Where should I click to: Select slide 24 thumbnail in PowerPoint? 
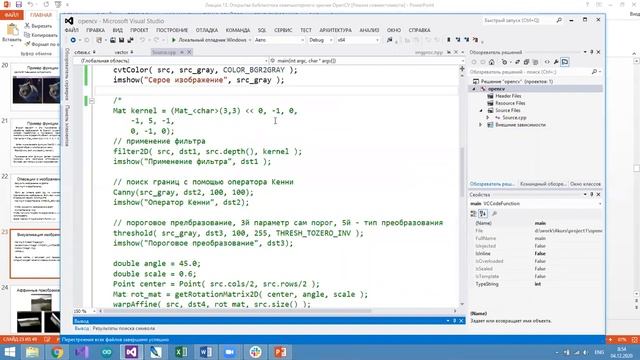[36, 309]
